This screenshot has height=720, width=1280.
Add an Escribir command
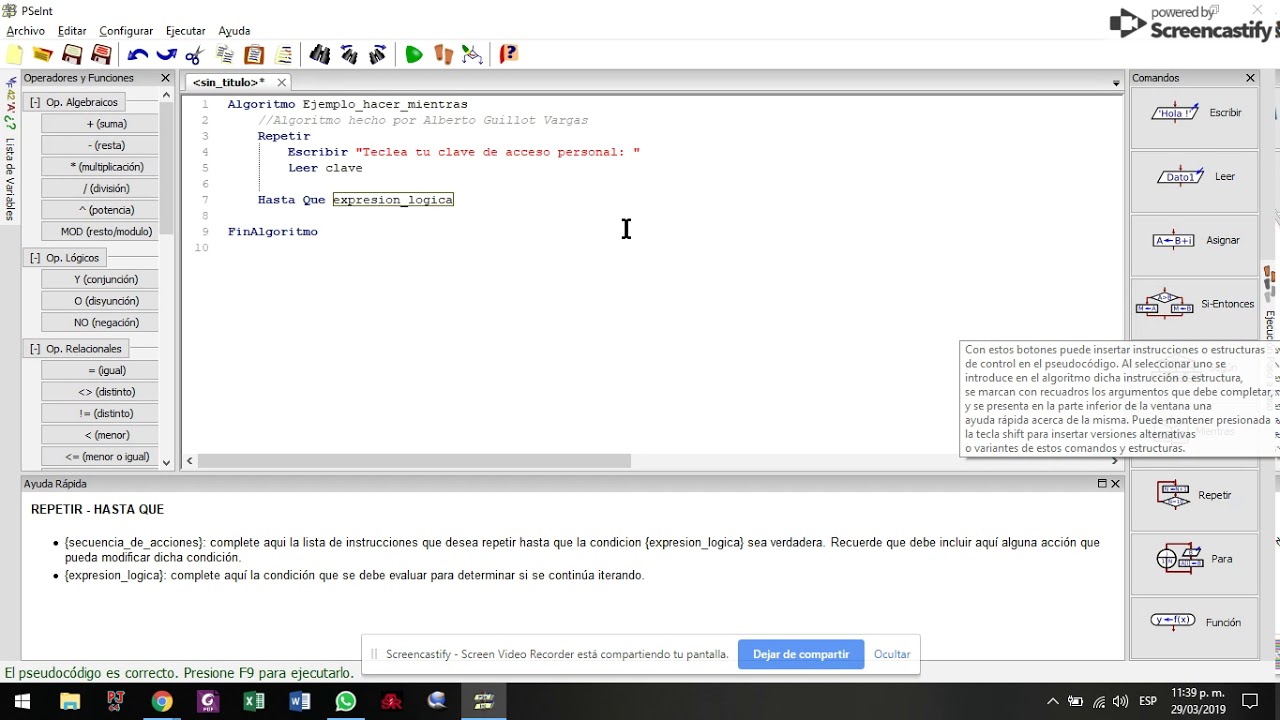[x=1195, y=113]
